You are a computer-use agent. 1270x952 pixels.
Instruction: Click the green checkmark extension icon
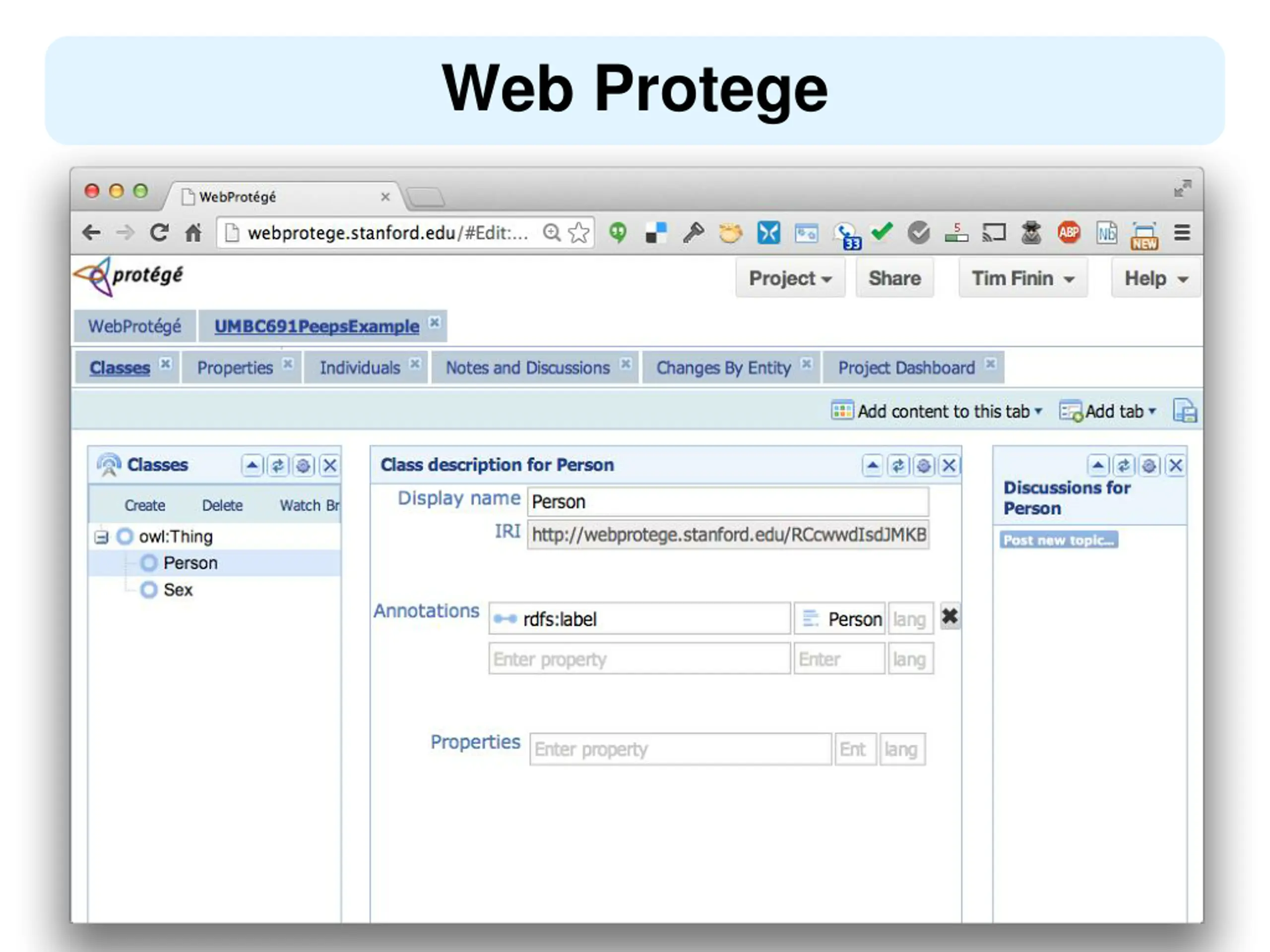coord(881,231)
